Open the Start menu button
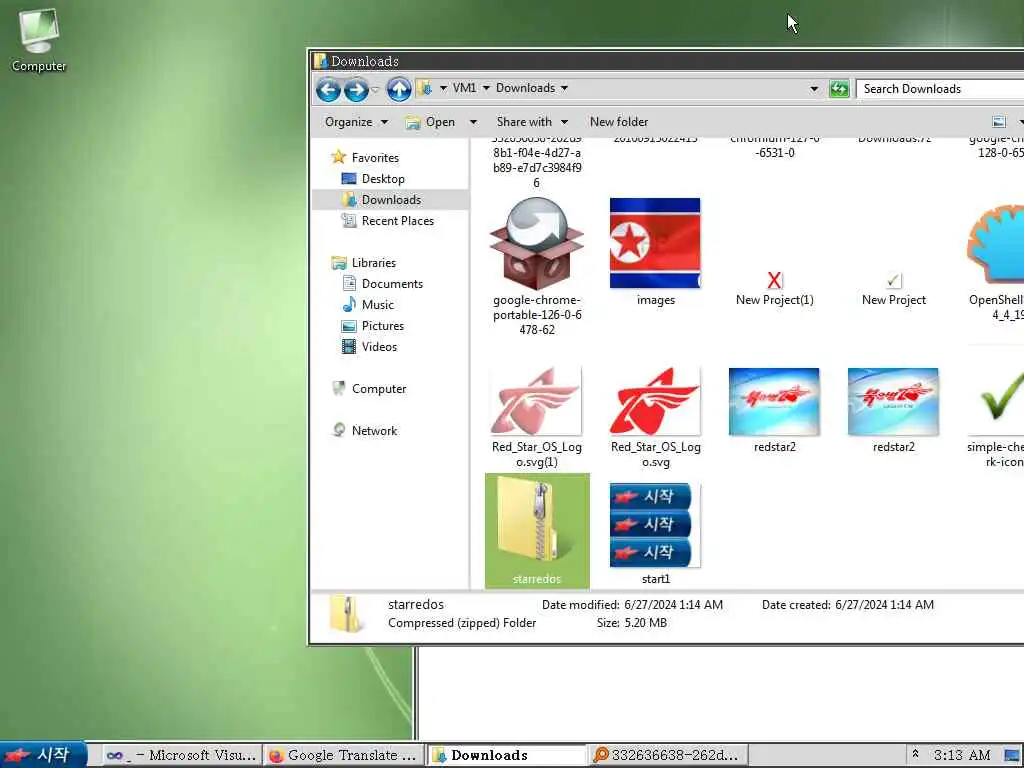The image size is (1024, 768). point(42,755)
